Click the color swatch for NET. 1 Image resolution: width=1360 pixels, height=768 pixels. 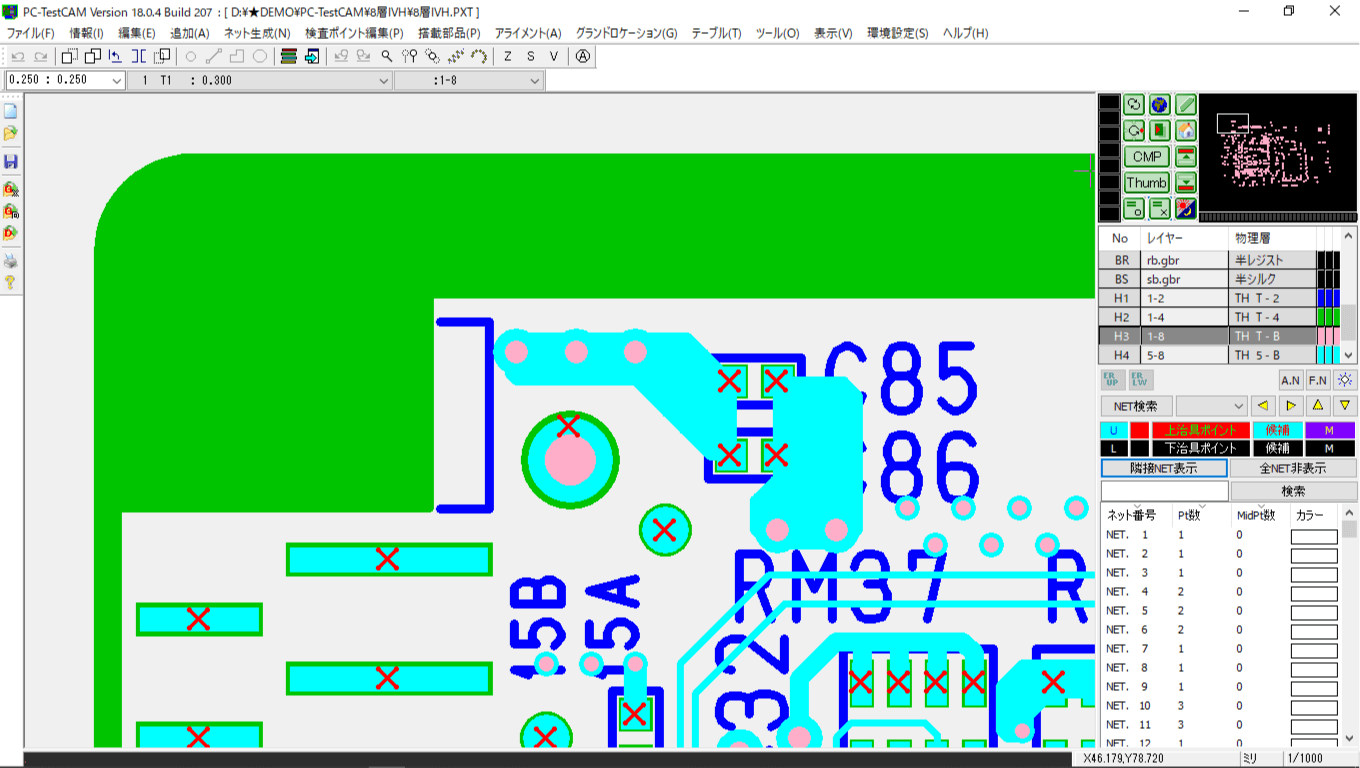(x=1313, y=536)
